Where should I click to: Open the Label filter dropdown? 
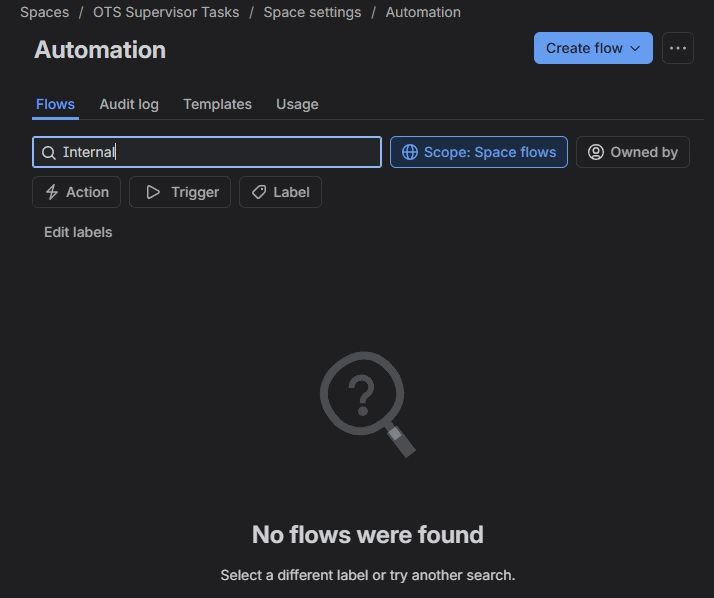click(280, 192)
